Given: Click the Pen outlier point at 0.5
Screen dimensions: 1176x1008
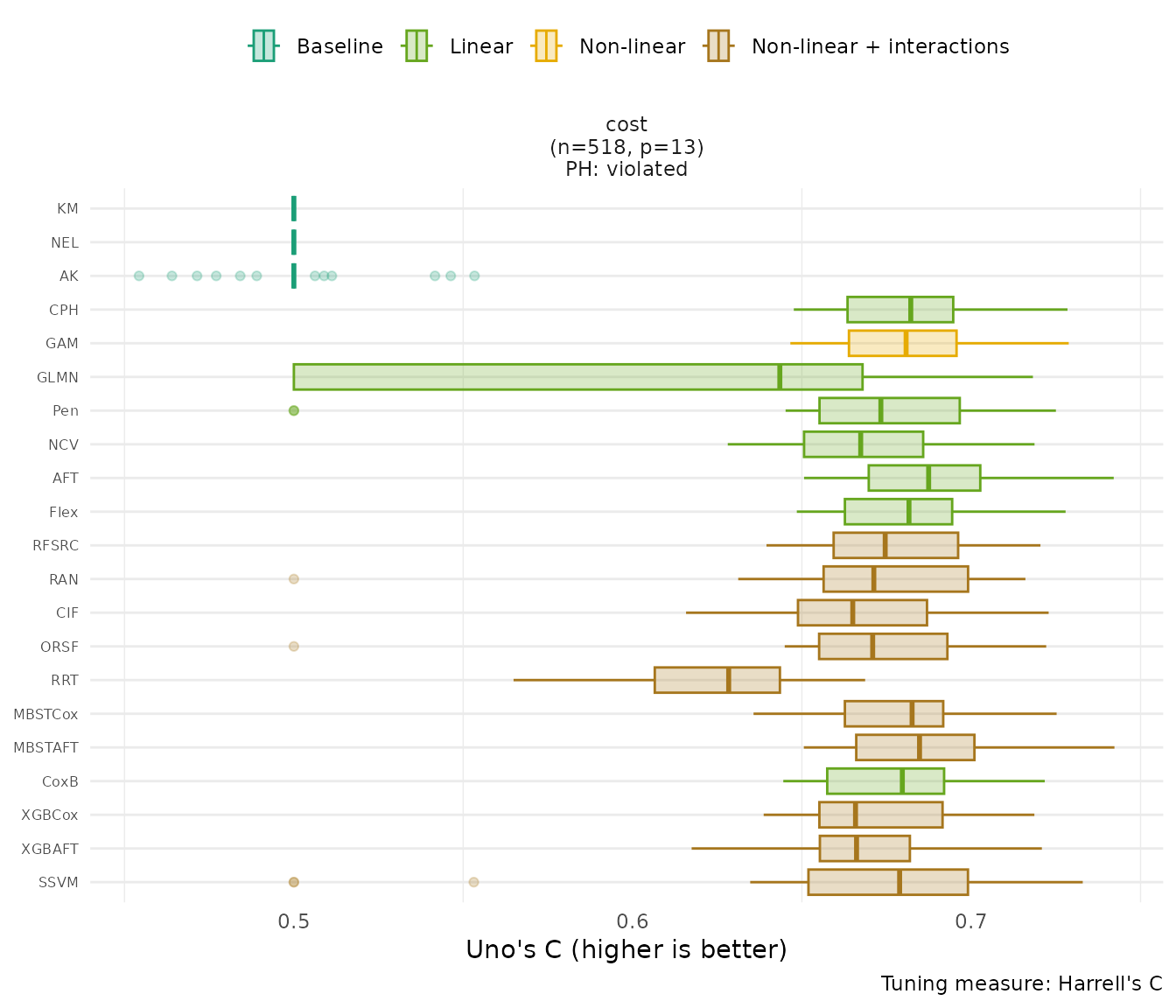Looking at the screenshot, I should (x=294, y=410).
